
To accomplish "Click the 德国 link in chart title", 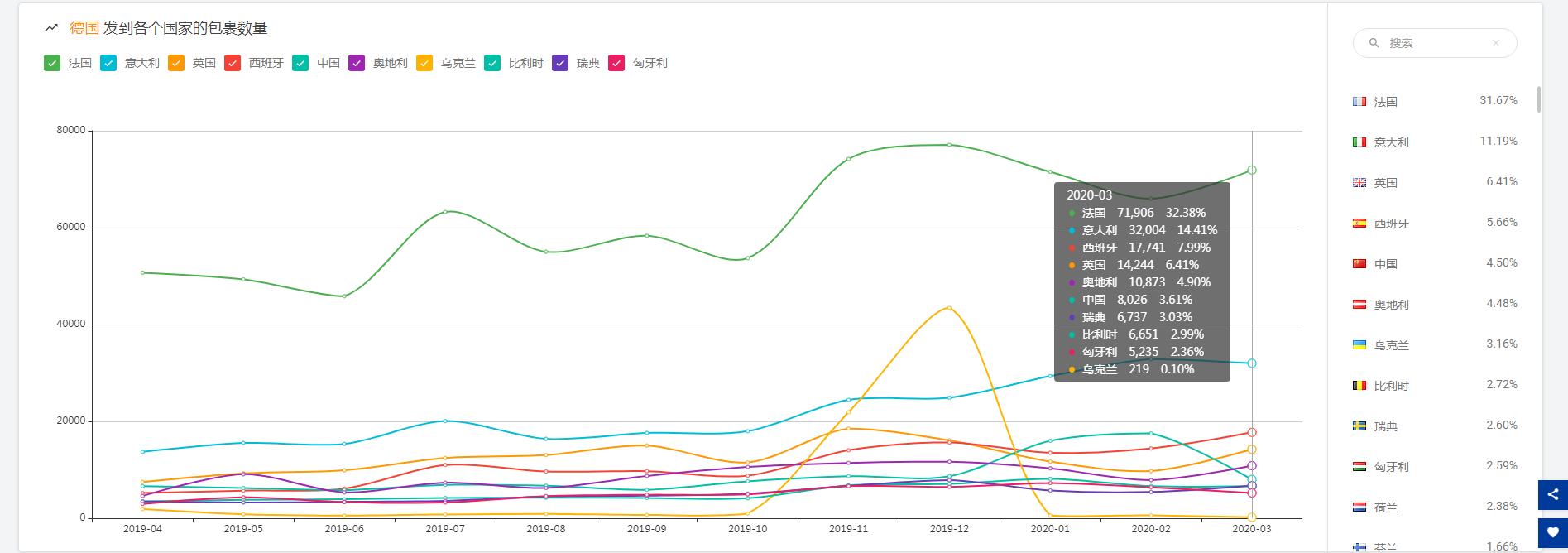I will pyautogui.click(x=84, y=28).
